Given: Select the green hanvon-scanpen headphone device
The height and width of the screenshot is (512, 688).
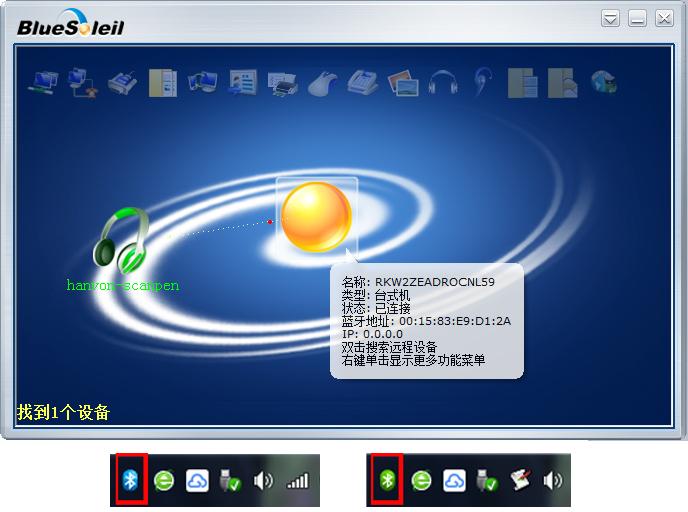Looking at the screenshot, I should [x=122, y=240].
